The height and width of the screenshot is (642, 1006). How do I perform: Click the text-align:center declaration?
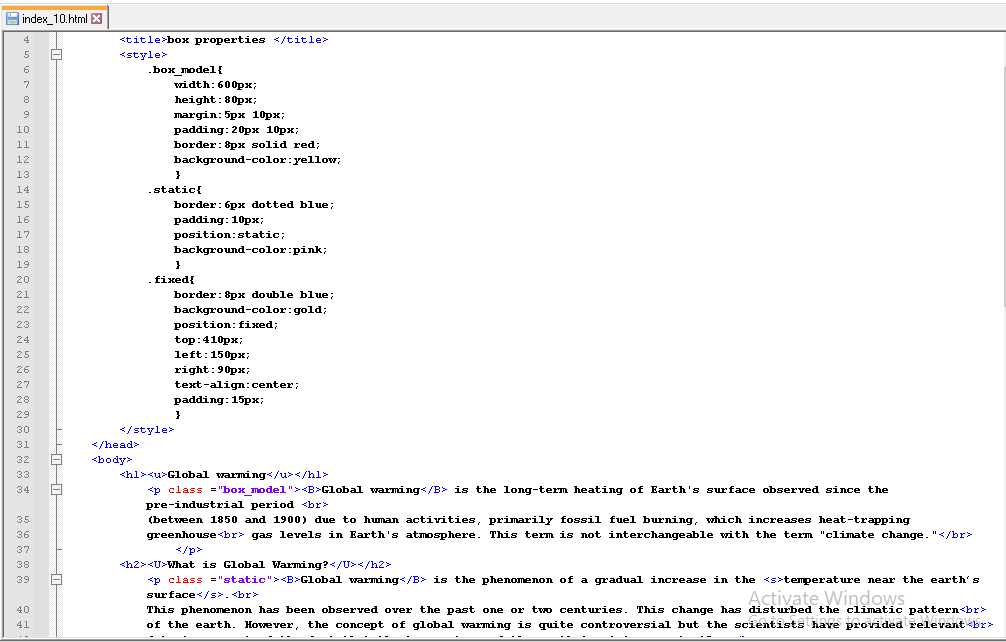pos(236,385)
